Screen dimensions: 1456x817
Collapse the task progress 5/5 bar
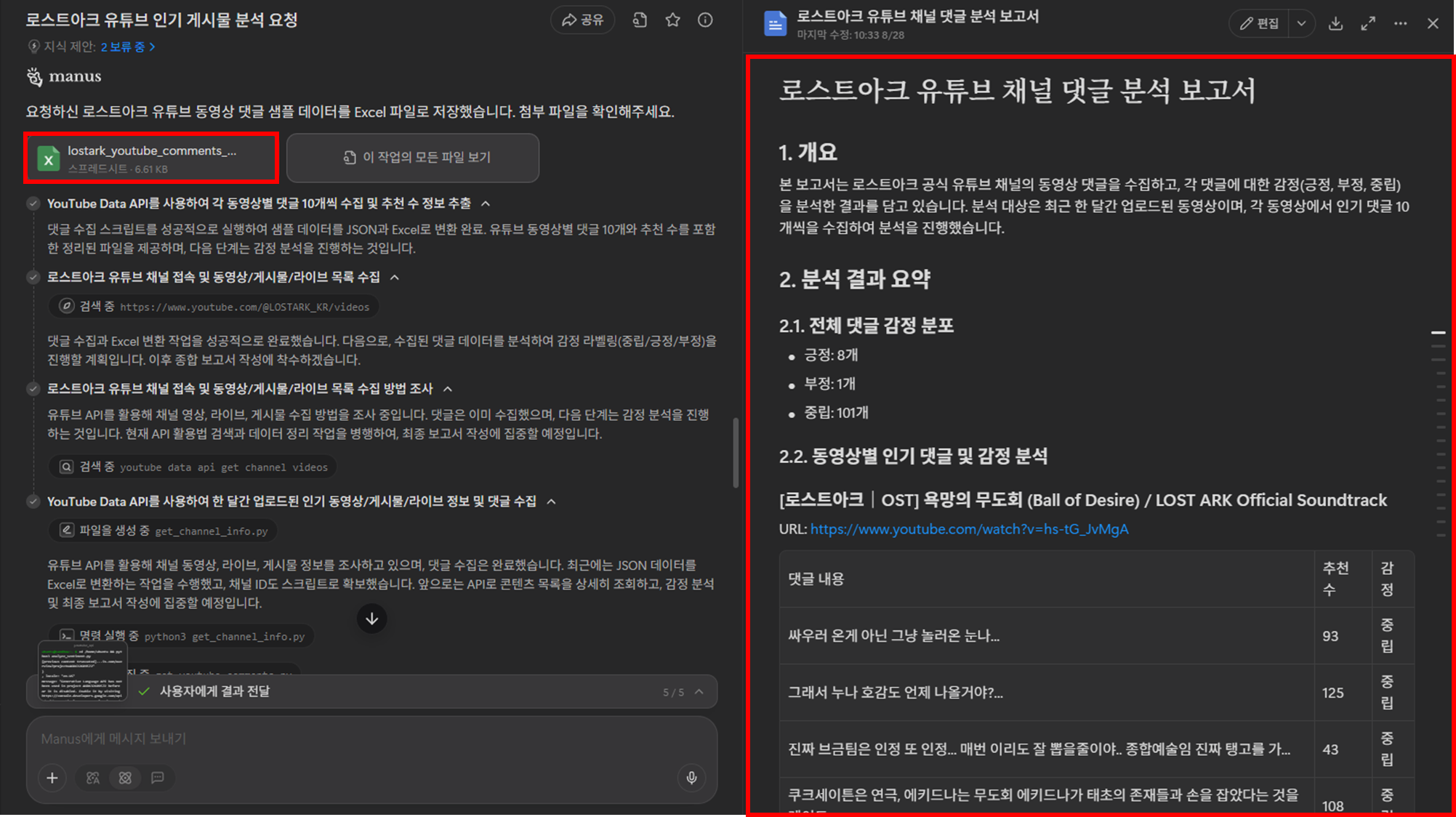pyautogui.click(x=699, y=691)
